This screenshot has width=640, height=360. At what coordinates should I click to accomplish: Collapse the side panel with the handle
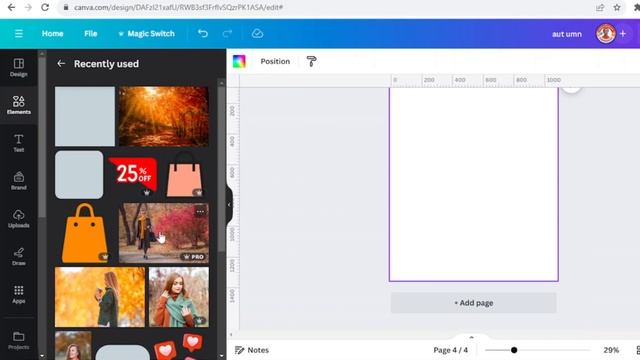click(x=229, y=204)
